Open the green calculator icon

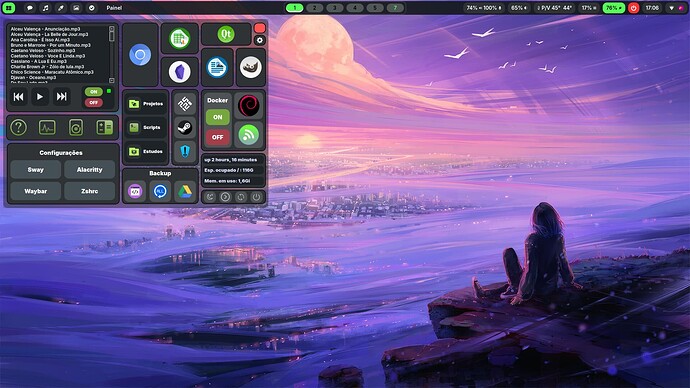coord(105,128)
